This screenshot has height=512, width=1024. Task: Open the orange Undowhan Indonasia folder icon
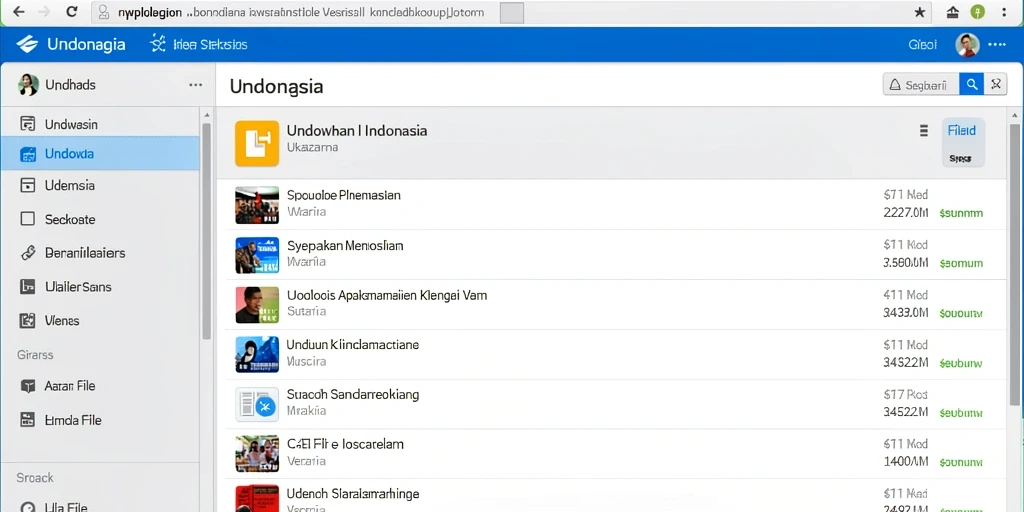257,143
